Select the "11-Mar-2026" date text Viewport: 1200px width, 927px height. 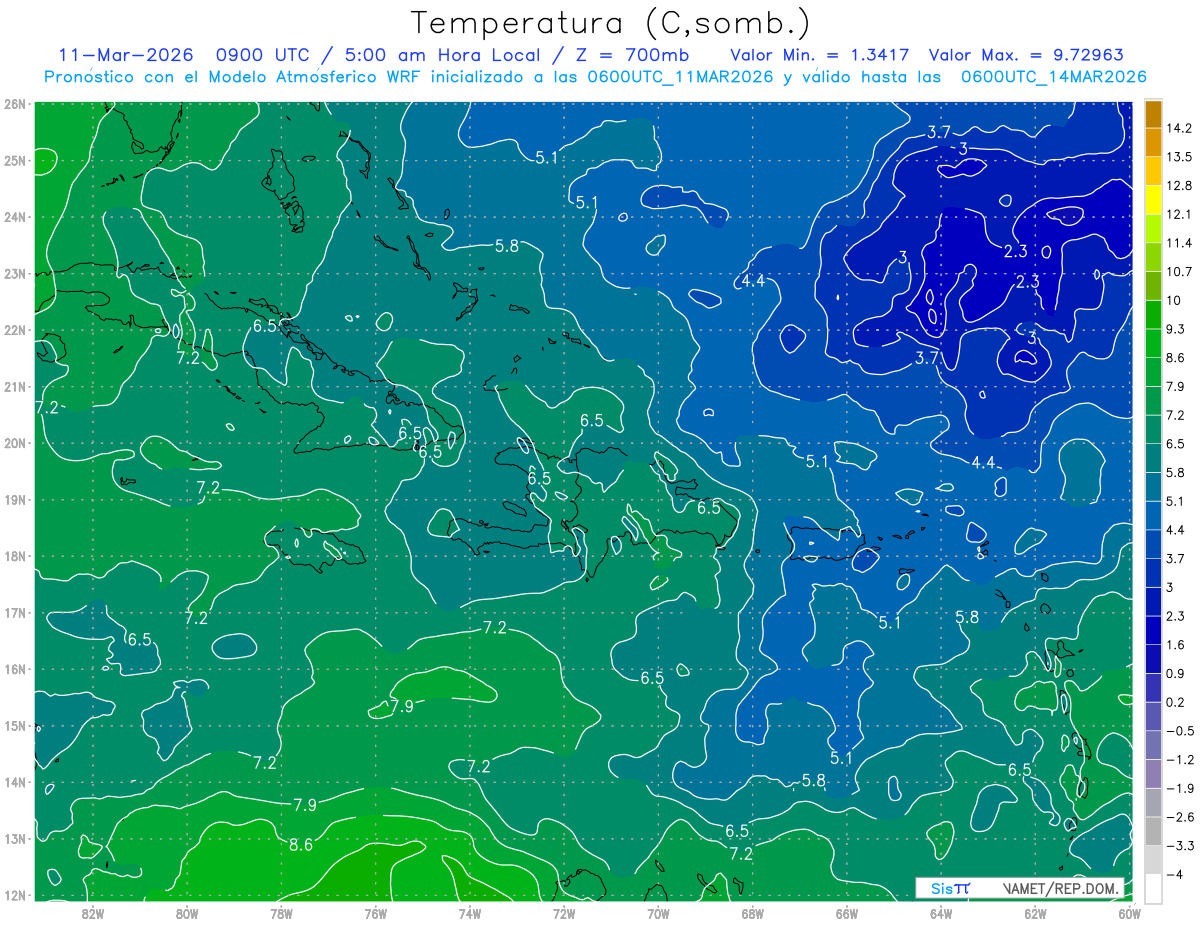pyautogui.click(x=127, y=55)
